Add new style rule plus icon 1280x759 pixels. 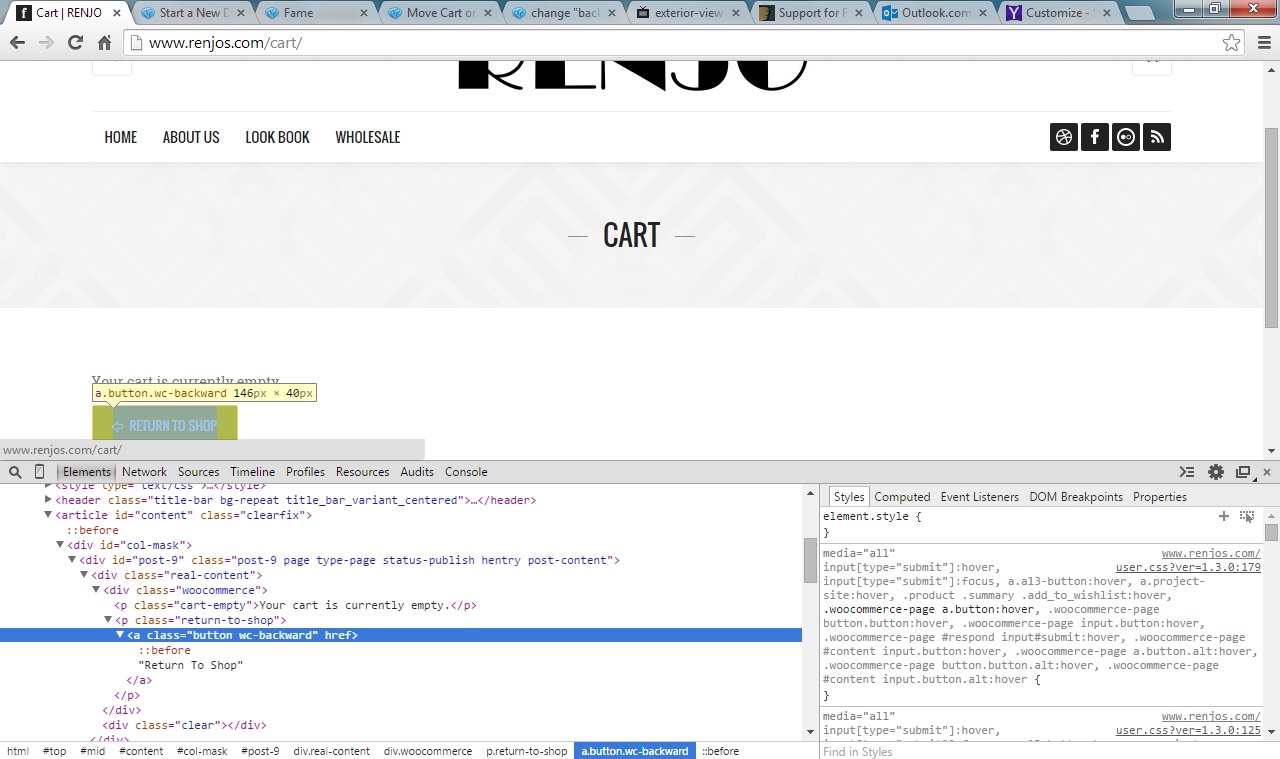click(x=1223, y=516)
